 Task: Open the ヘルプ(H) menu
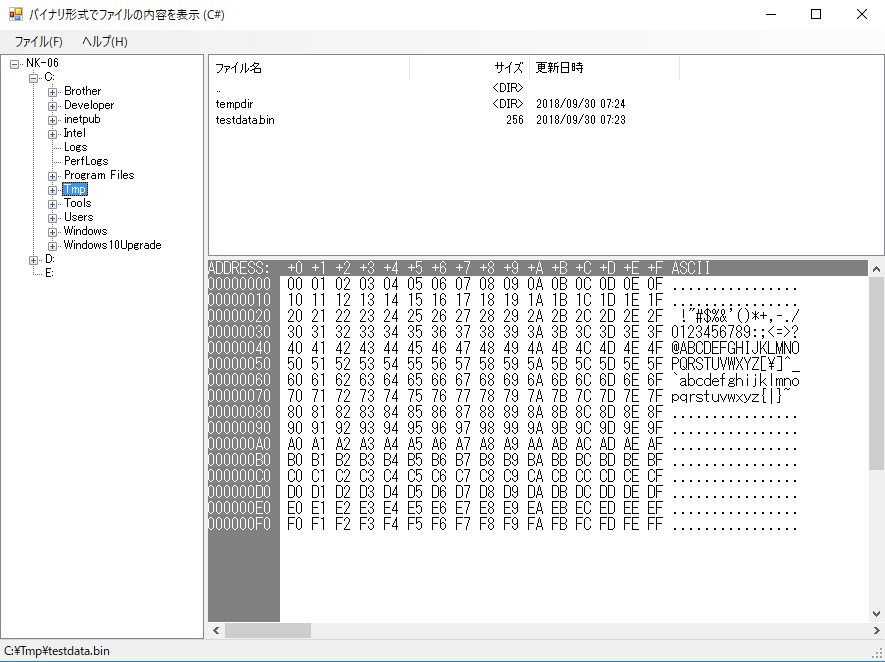104,42
